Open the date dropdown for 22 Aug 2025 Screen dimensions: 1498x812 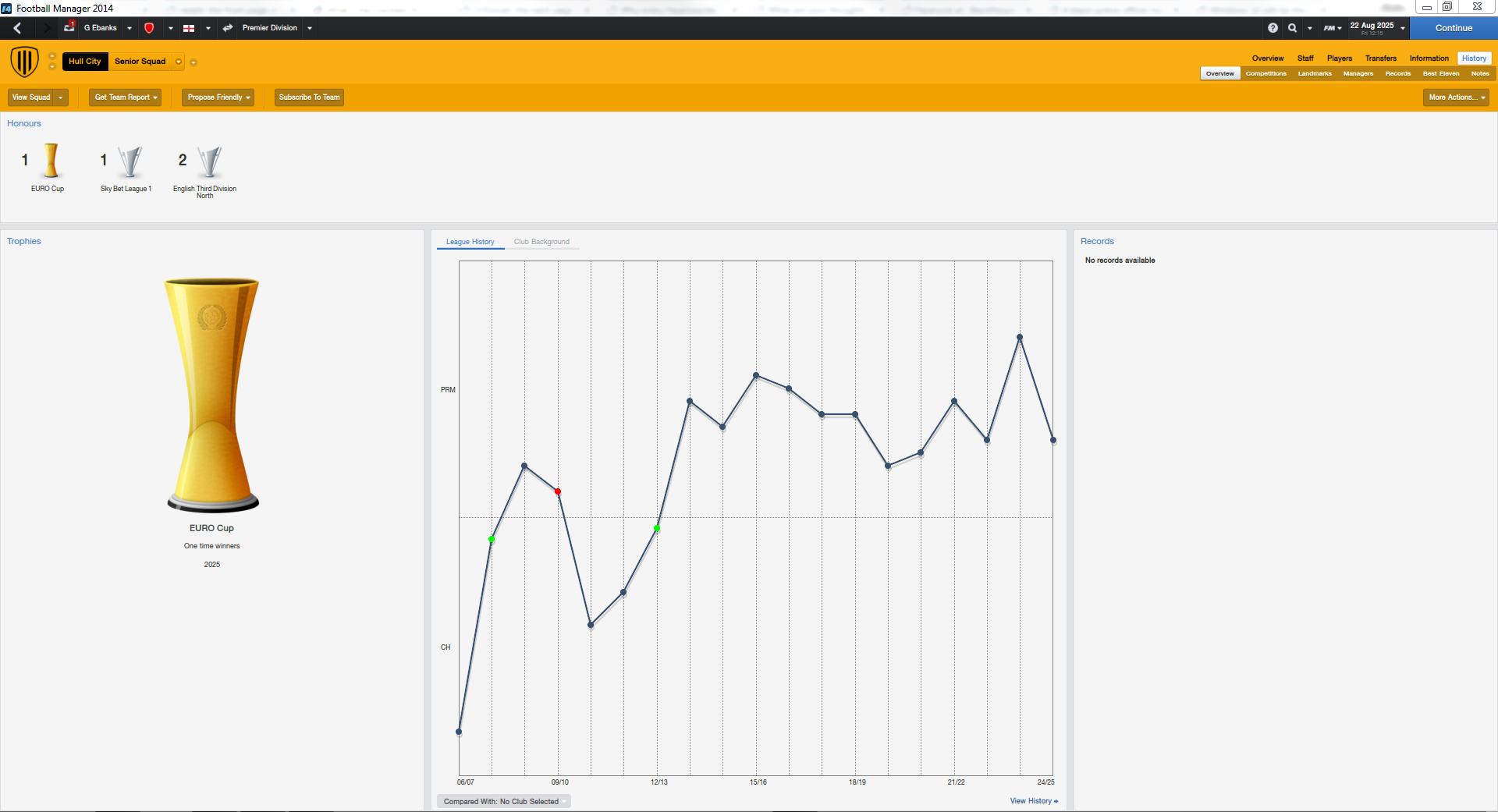pos(1403,28)
